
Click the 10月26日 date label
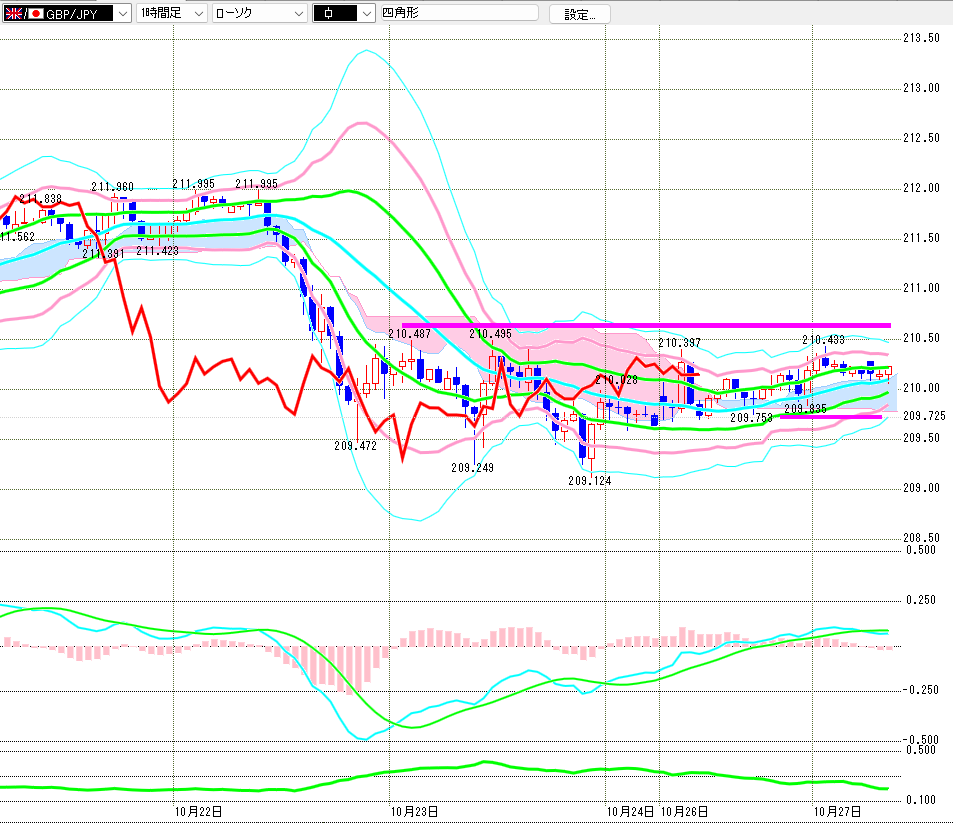tap(684, 811)
